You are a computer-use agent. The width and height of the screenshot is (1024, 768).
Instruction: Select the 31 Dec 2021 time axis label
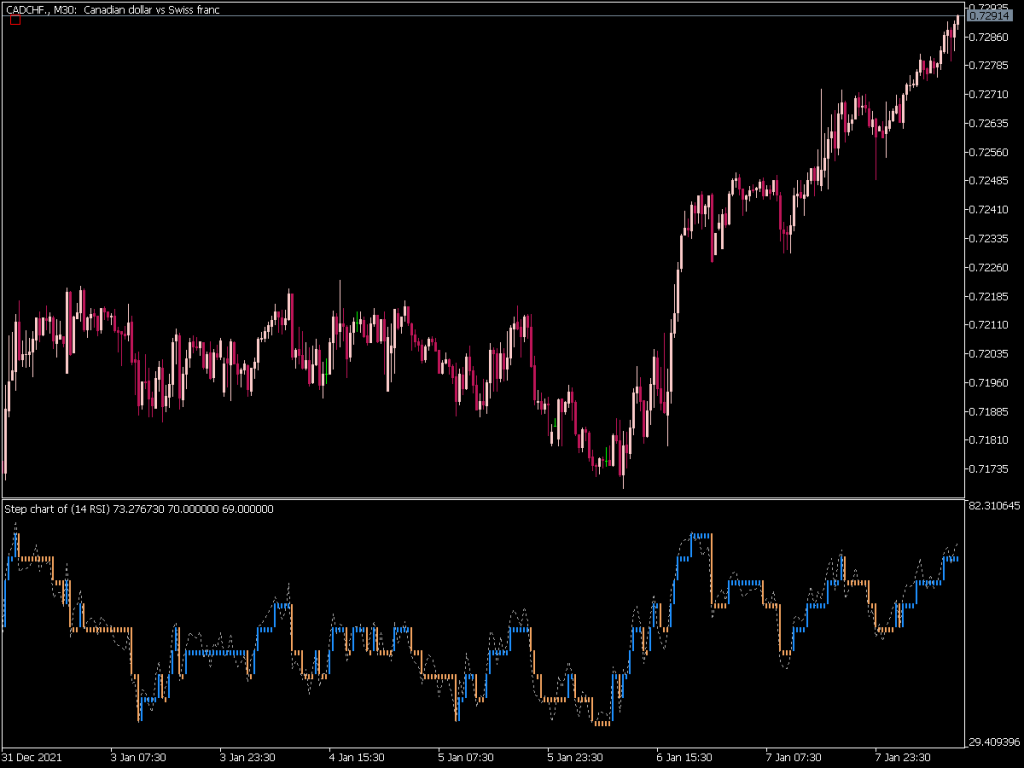[31, 757]
